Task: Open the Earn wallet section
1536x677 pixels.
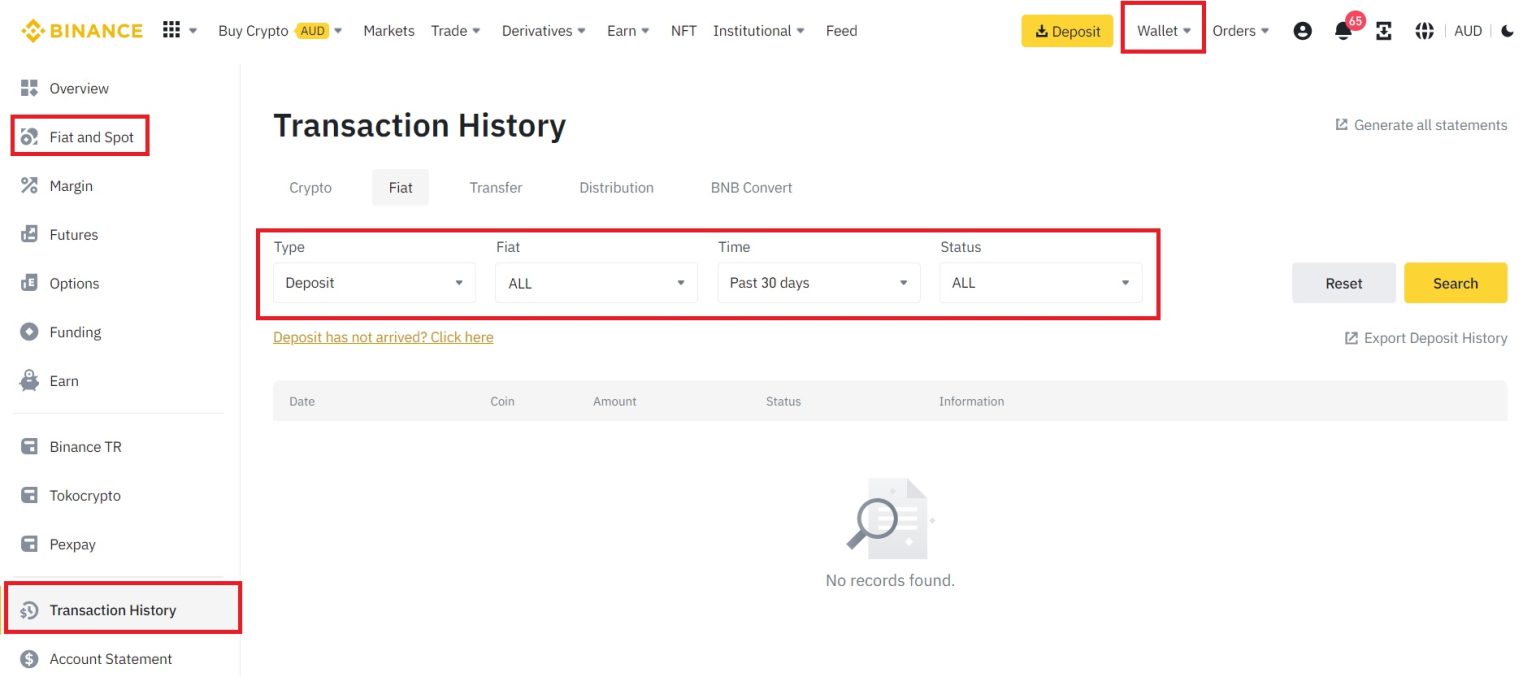Action: 64,380
